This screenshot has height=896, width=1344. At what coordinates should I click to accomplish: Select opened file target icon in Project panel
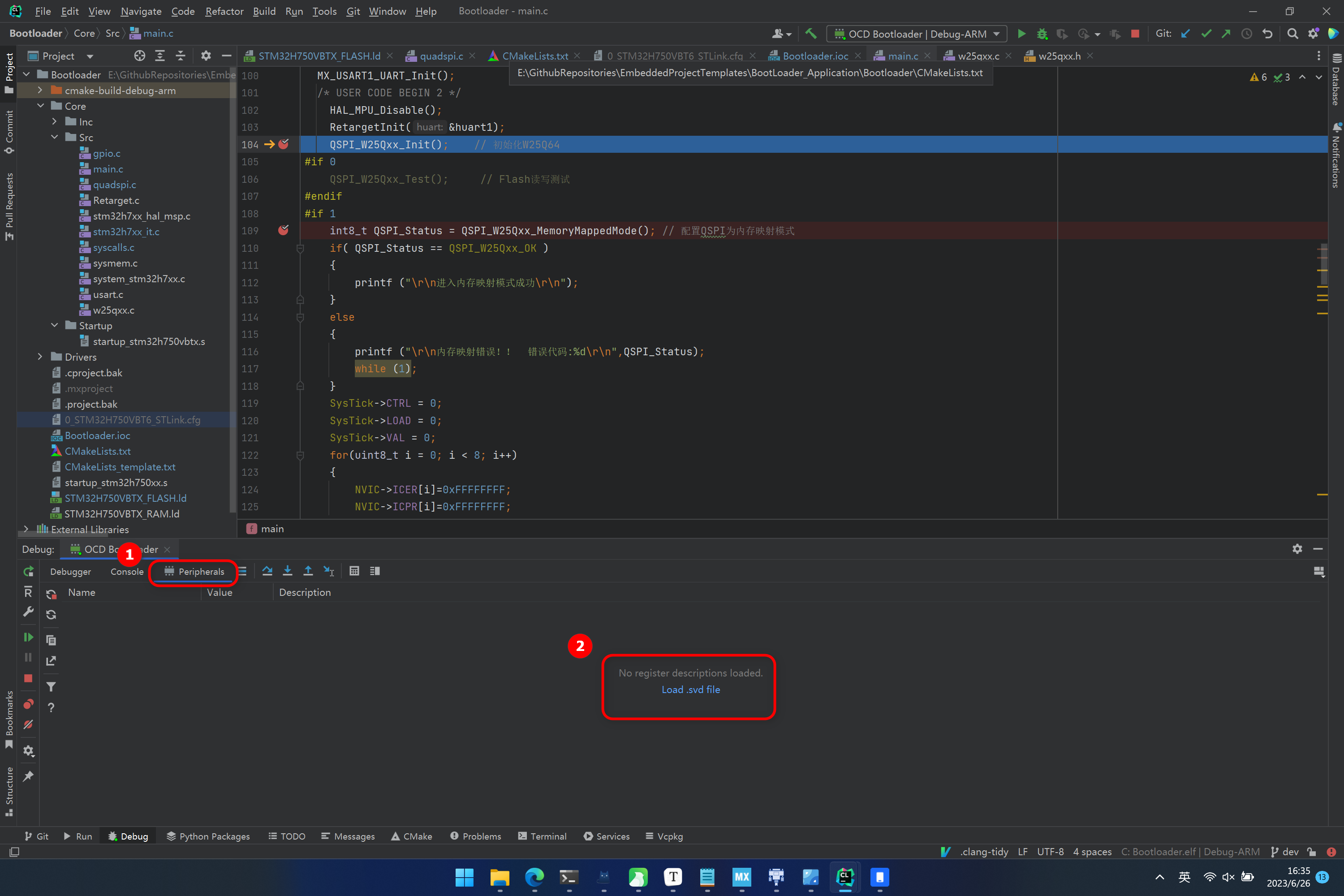[139, 56]
